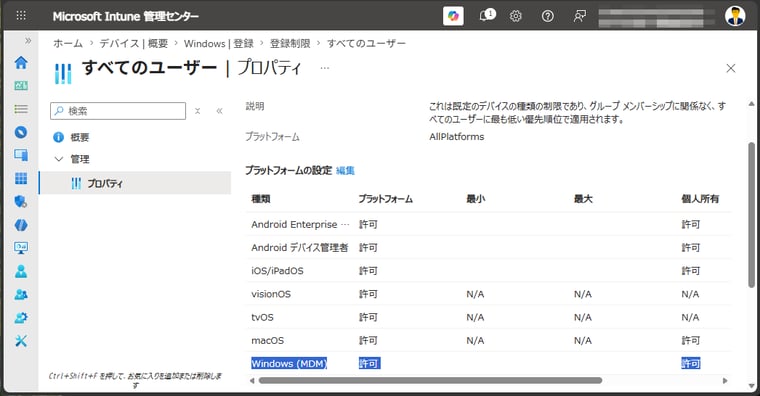Open the ellipsis menu beside プロパティ title
This screenshot has width=760, height=396.
click(325, 68)
